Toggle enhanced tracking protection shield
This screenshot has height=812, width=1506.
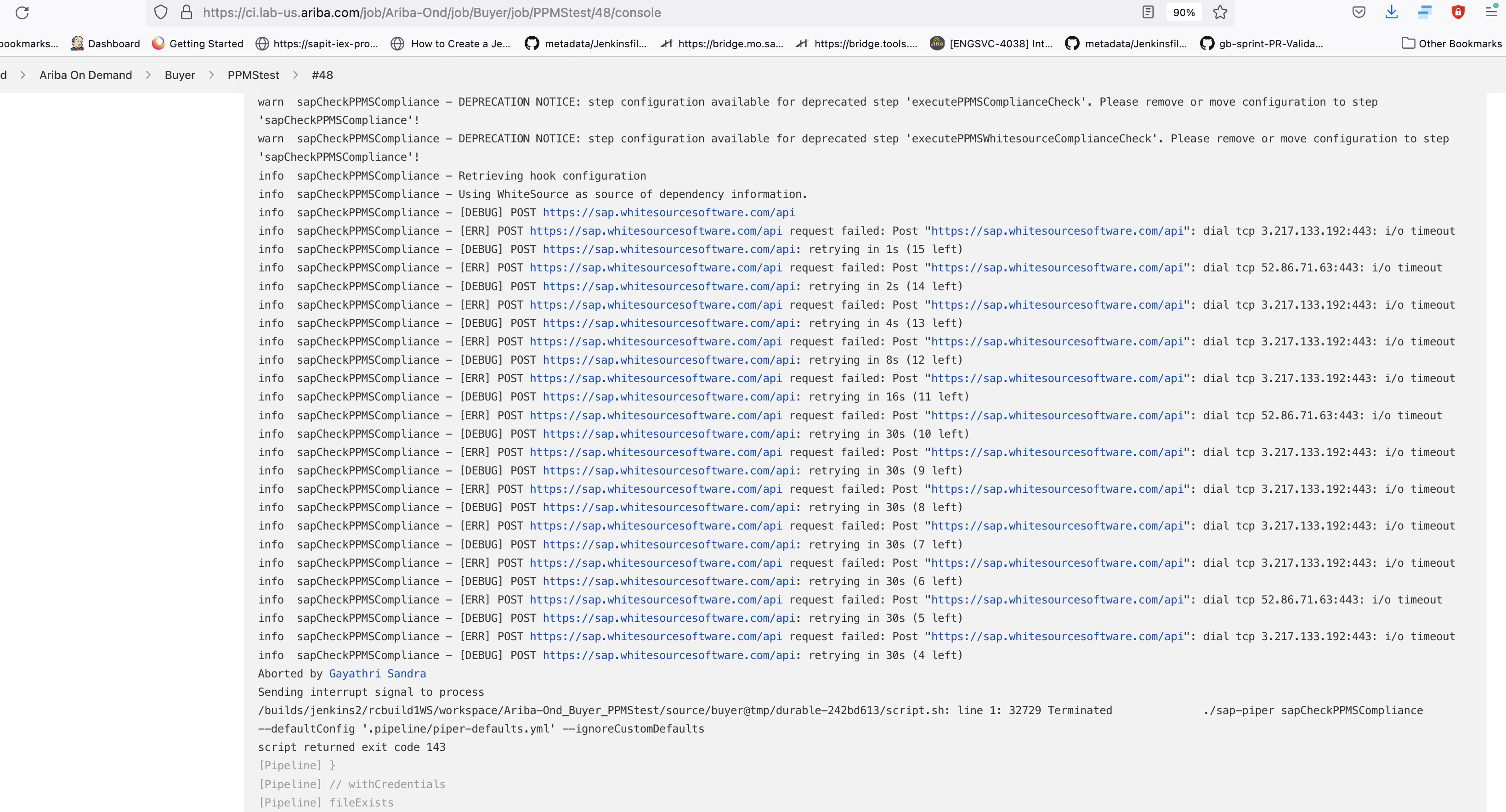tap(160, 11)
